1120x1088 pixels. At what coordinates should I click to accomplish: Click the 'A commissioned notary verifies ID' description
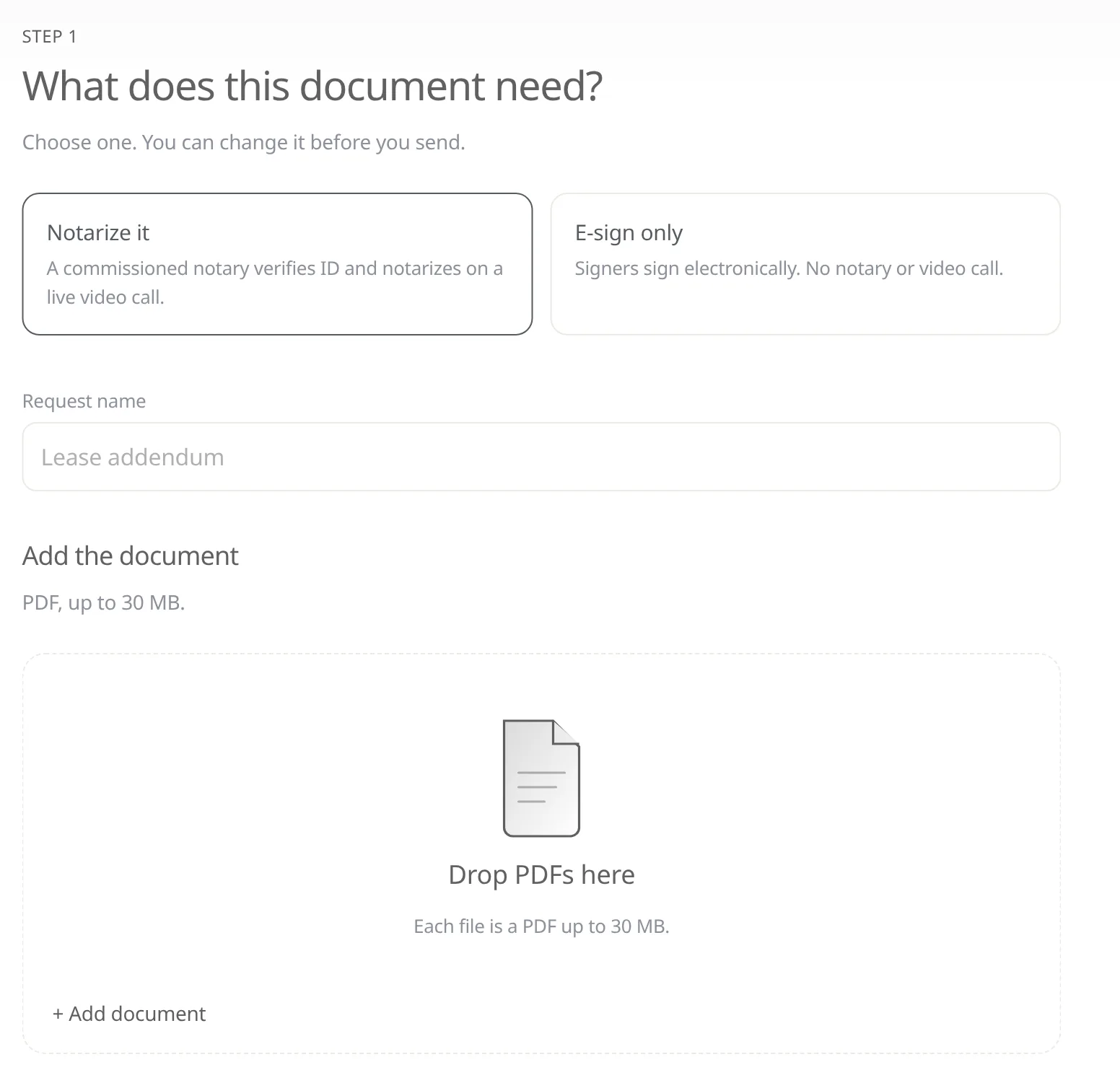point(275,283)
